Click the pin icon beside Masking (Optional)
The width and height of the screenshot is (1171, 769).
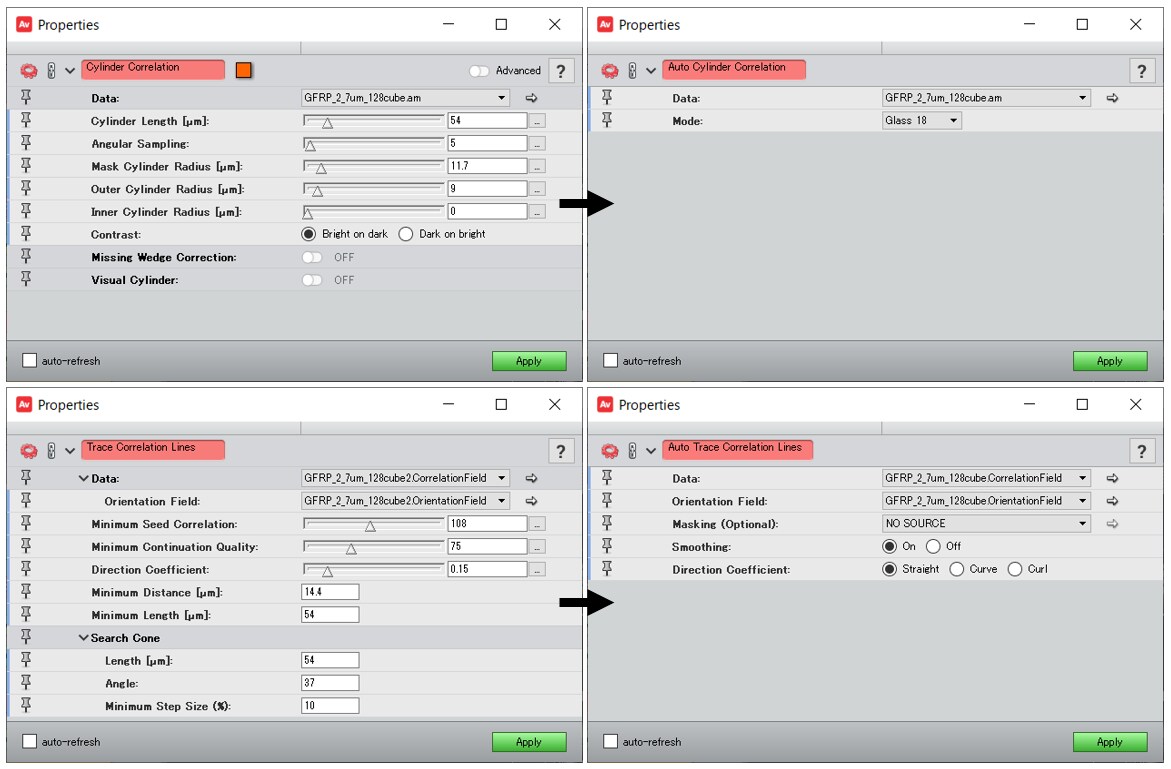[607, 523]
